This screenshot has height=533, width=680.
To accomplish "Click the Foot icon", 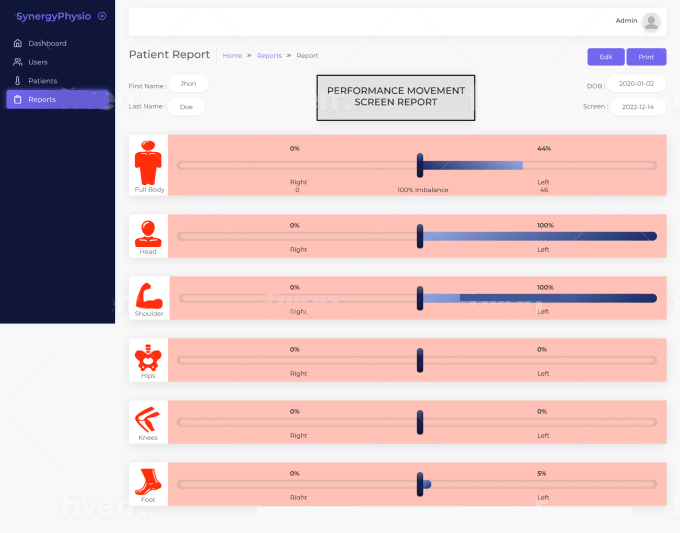I will 148,481.
